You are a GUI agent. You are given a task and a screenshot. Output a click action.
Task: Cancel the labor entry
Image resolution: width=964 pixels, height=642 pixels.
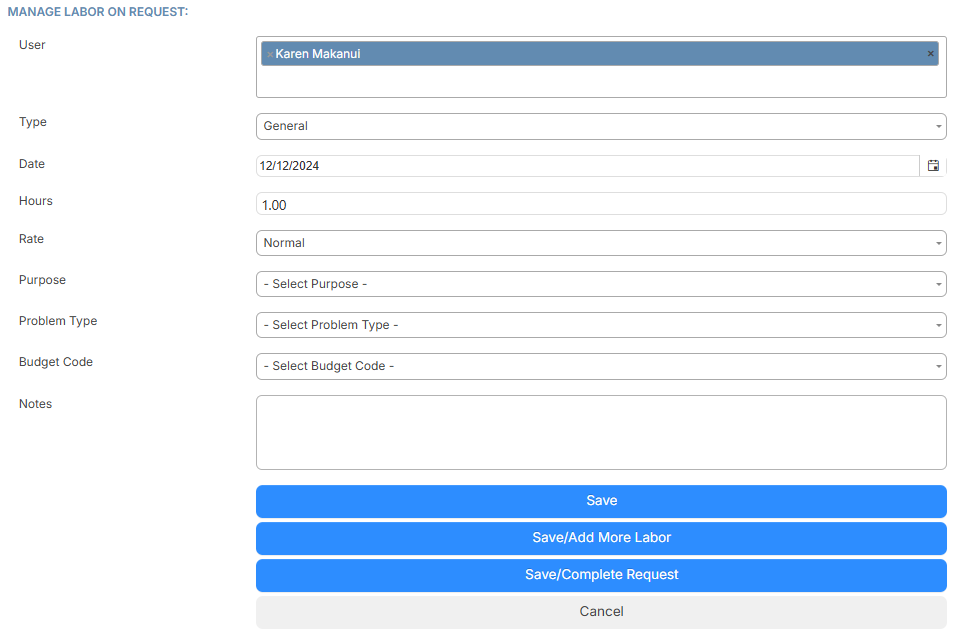(601, 611)
